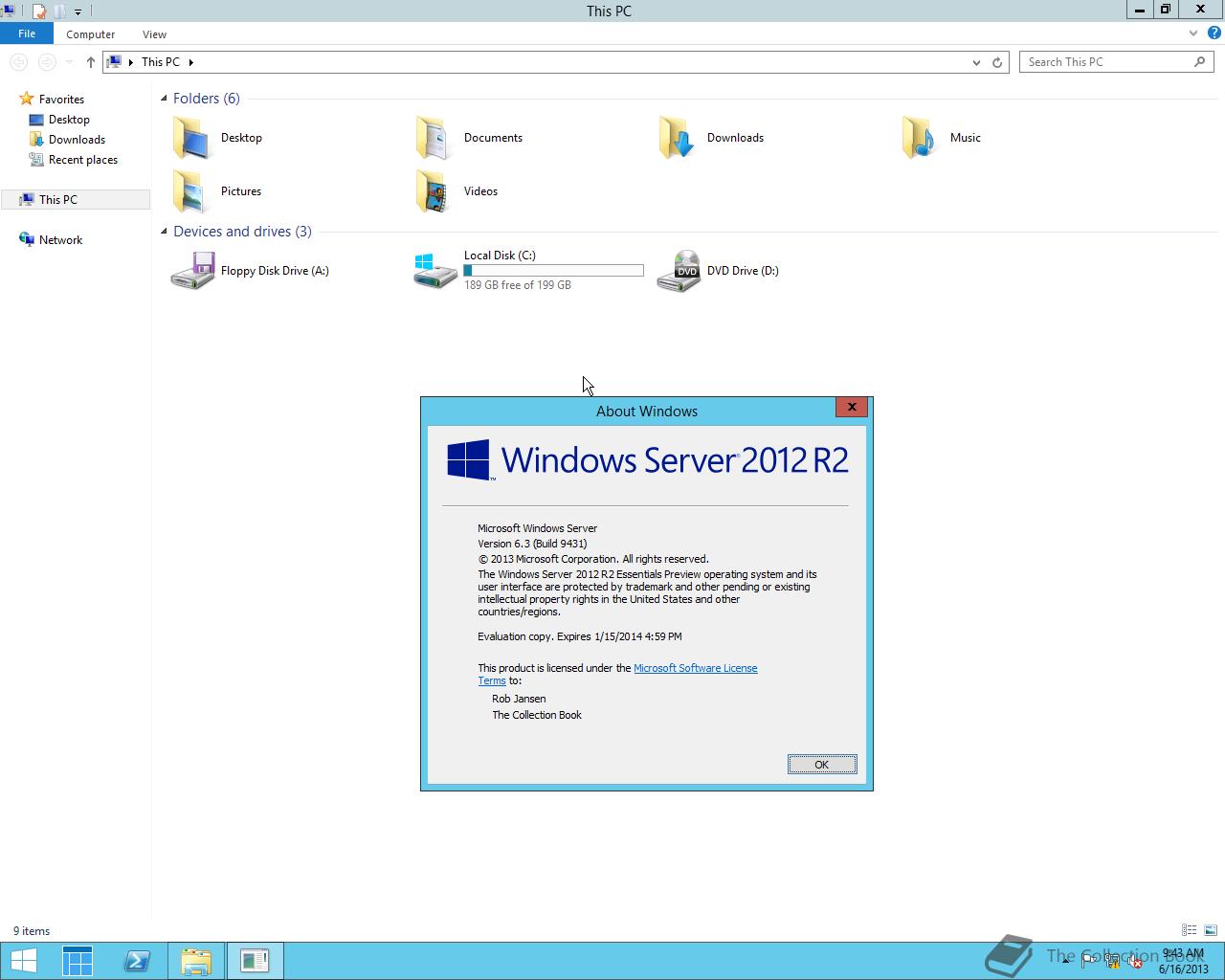
Task: Show hidden tray icons arrow
Action: 1065,961
